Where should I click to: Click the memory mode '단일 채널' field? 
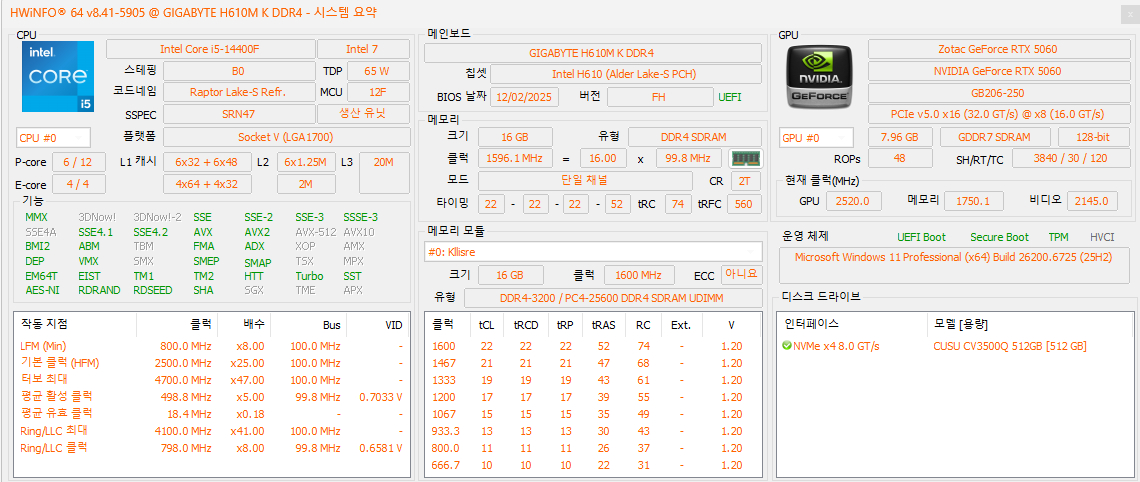coord(585,180)
